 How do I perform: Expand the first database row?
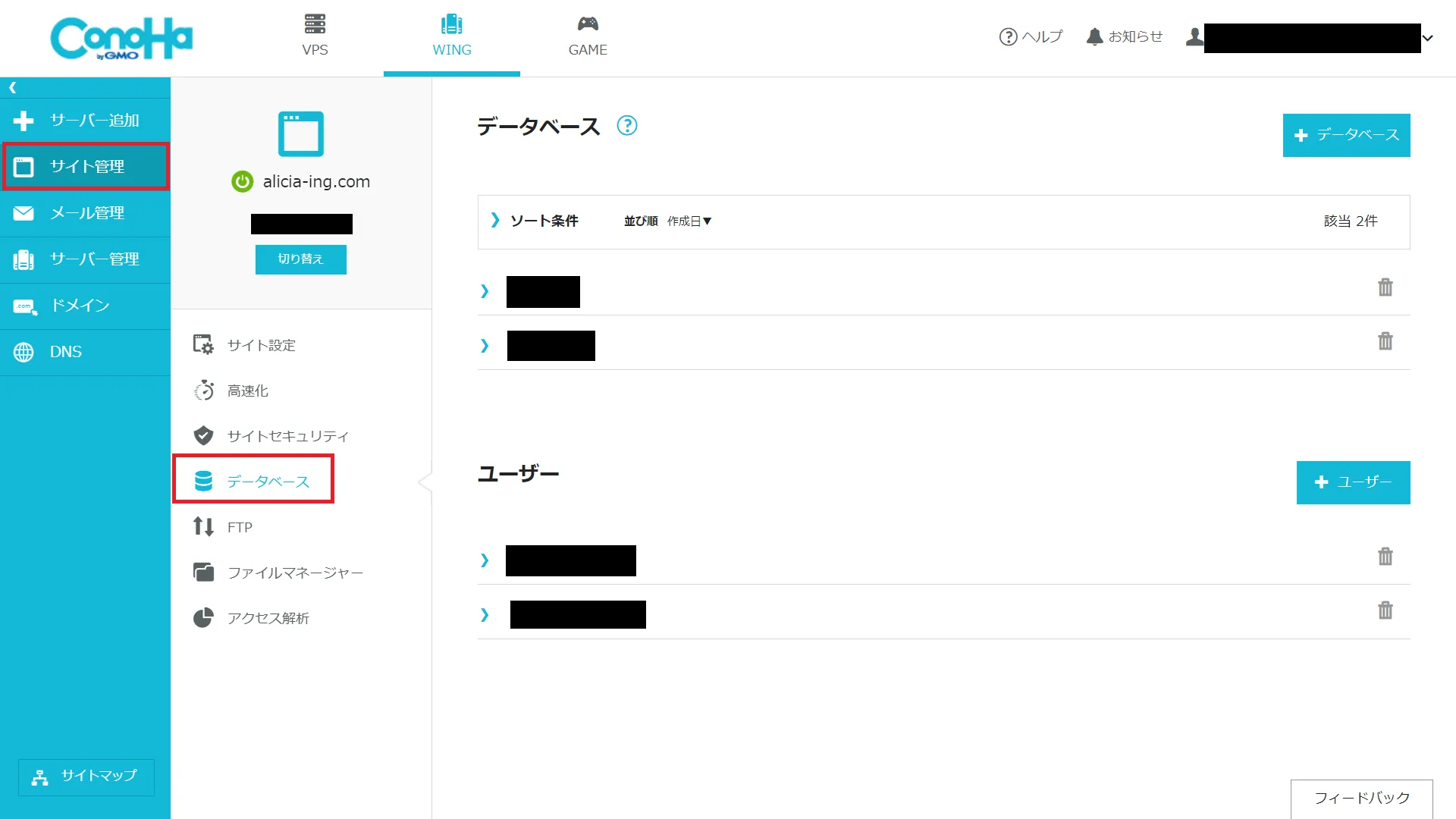point(485,291)
